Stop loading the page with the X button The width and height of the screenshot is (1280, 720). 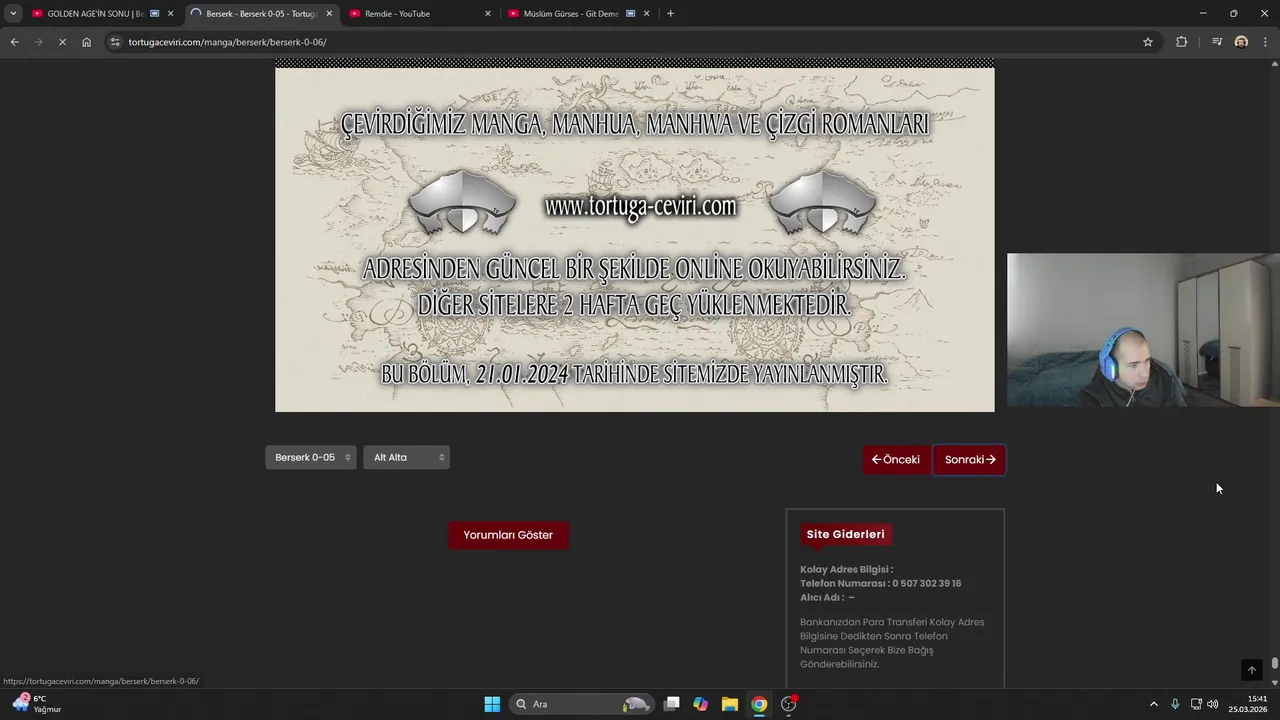click(x=62, y=42)
